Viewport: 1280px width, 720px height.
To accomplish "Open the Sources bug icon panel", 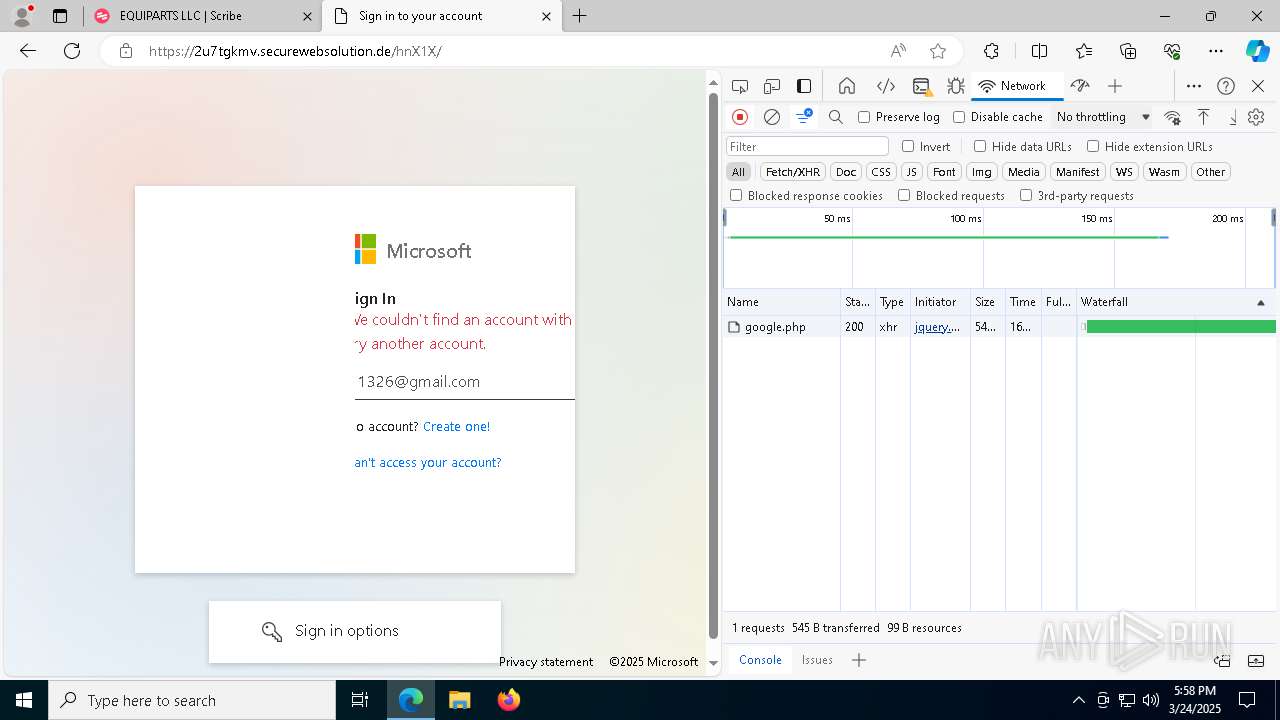I will coord(956,86).
